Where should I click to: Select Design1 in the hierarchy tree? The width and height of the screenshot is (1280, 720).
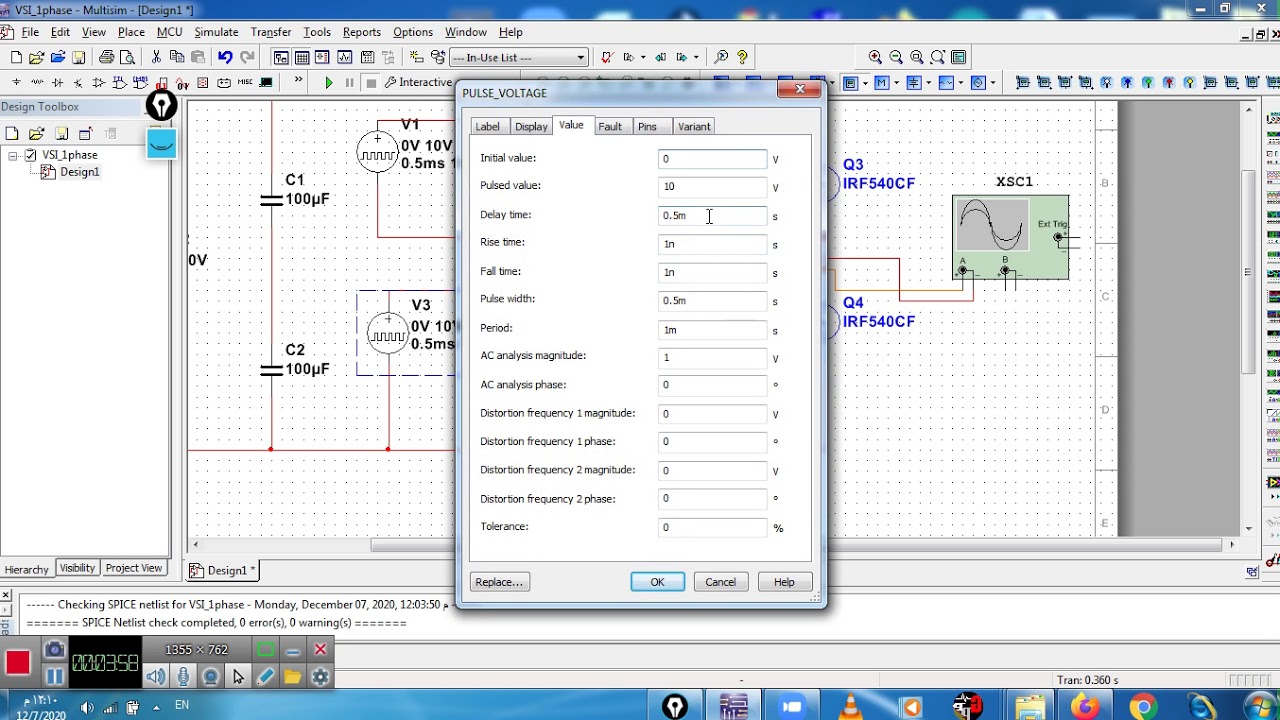79,172
